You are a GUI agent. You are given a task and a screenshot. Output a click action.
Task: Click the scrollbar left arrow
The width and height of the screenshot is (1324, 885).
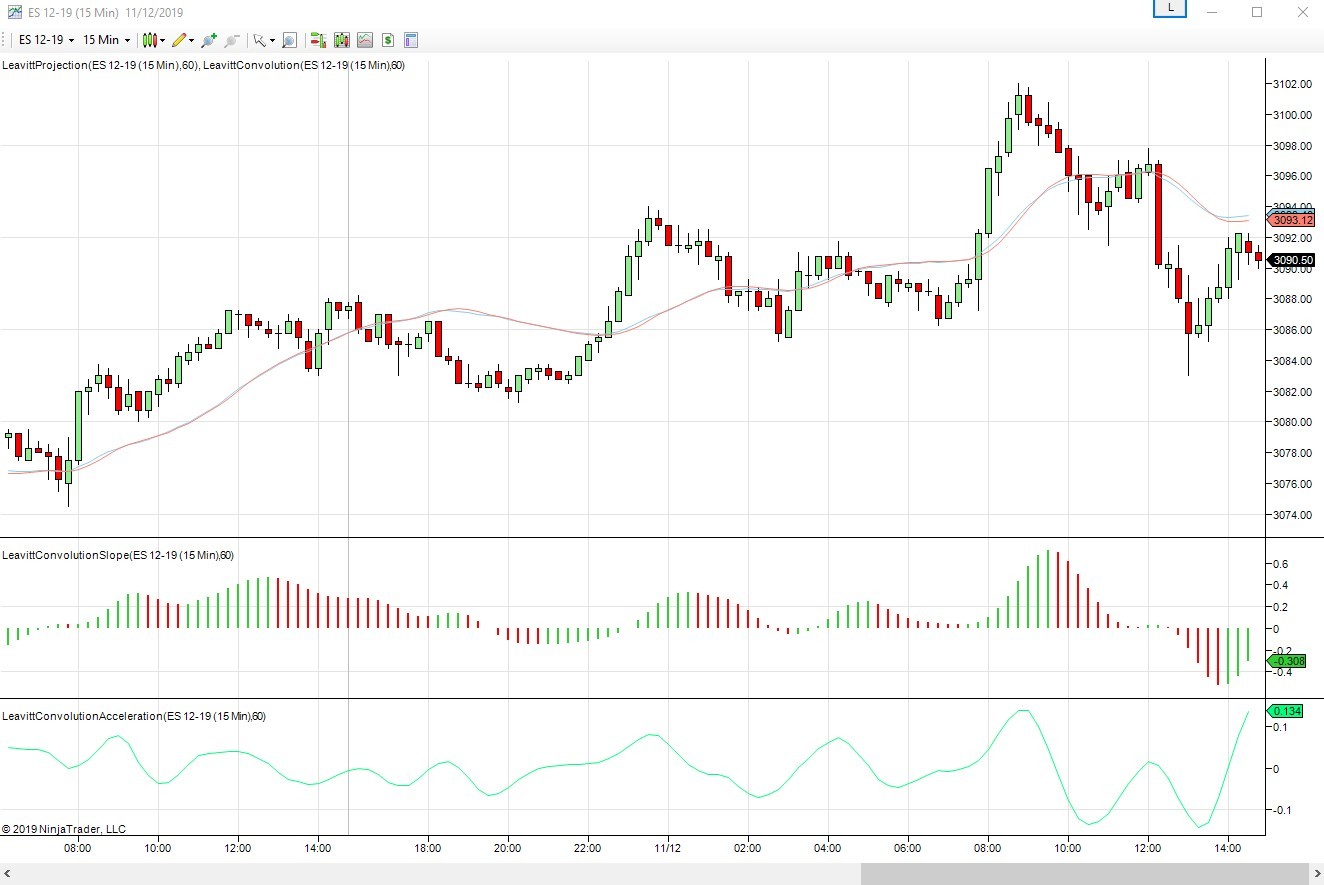7,875
